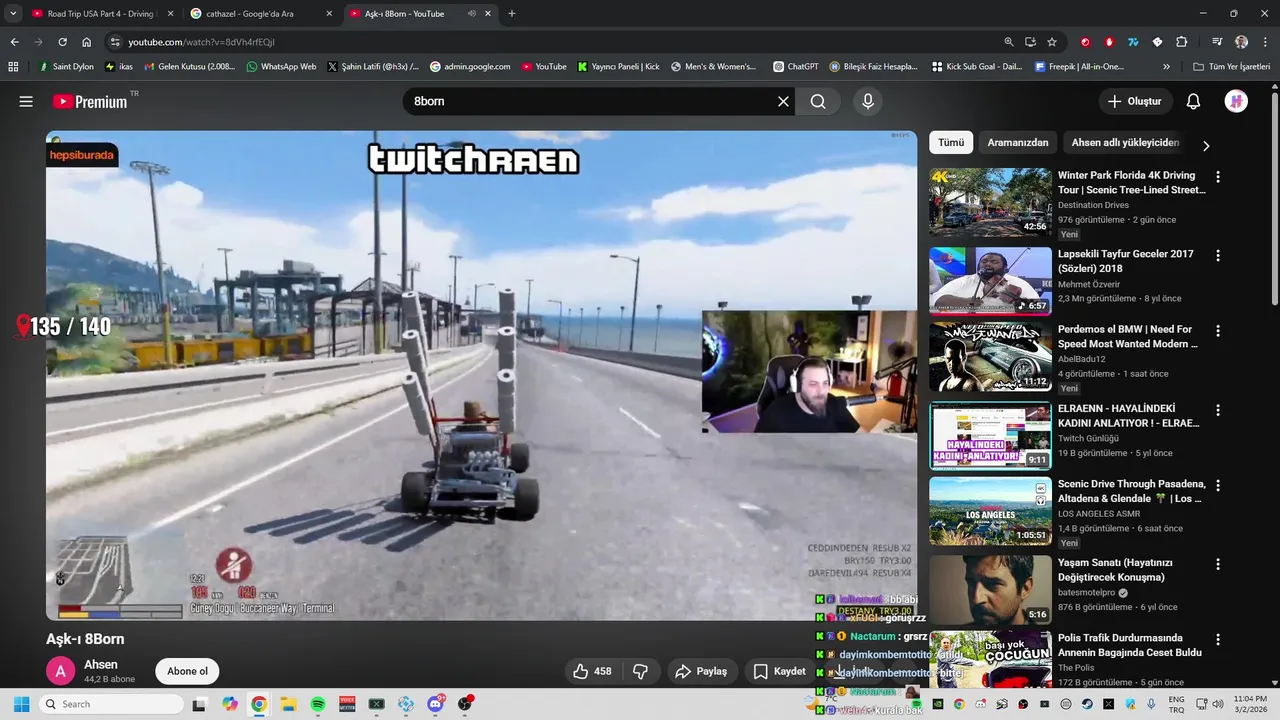Image resolution: width=1280 pixels, height=720 pixels.
Task: Open Spotify from the taskbar
Action: coord(318,704)
